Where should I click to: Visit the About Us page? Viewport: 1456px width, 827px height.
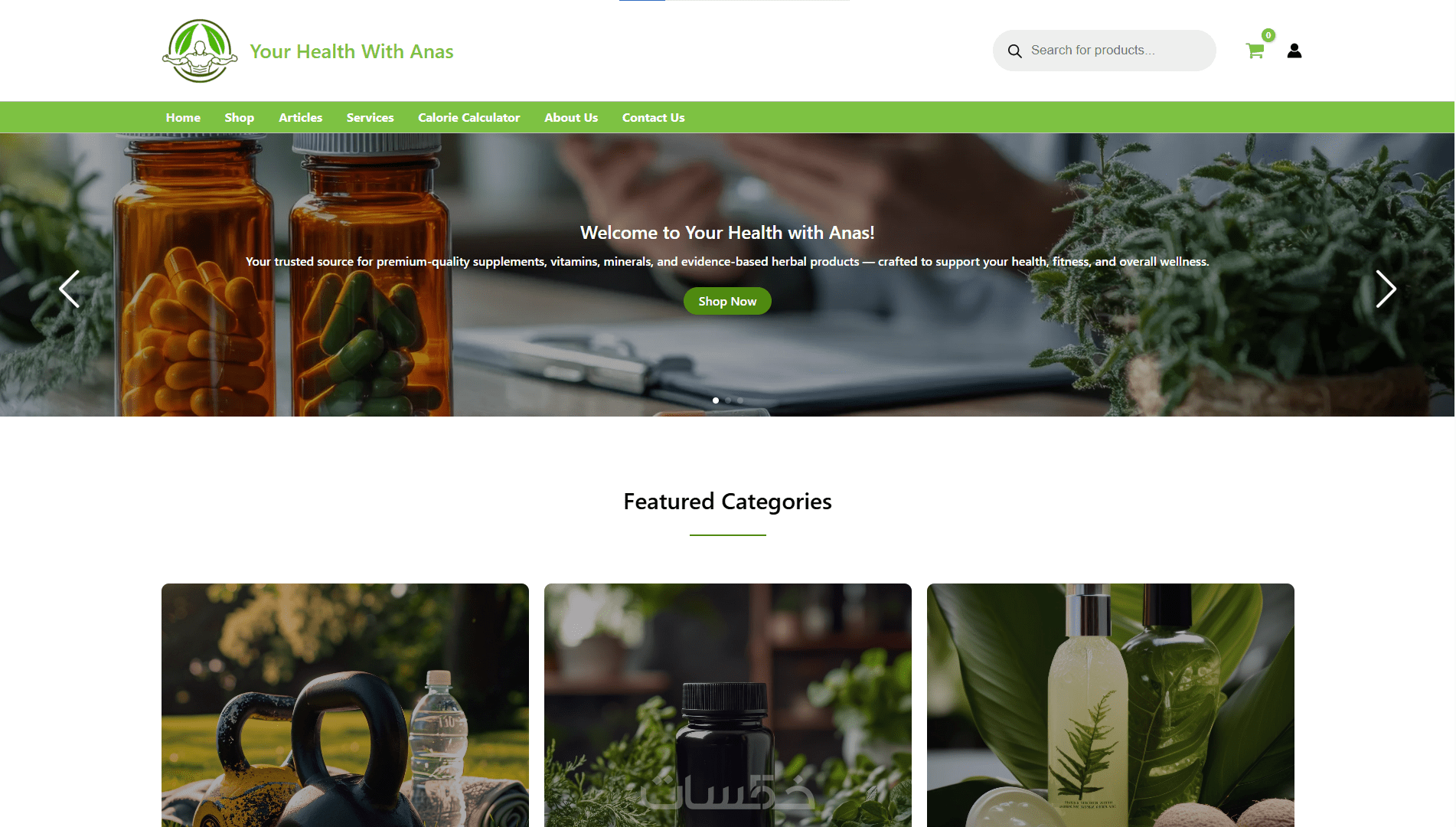[x=571, y=117]
